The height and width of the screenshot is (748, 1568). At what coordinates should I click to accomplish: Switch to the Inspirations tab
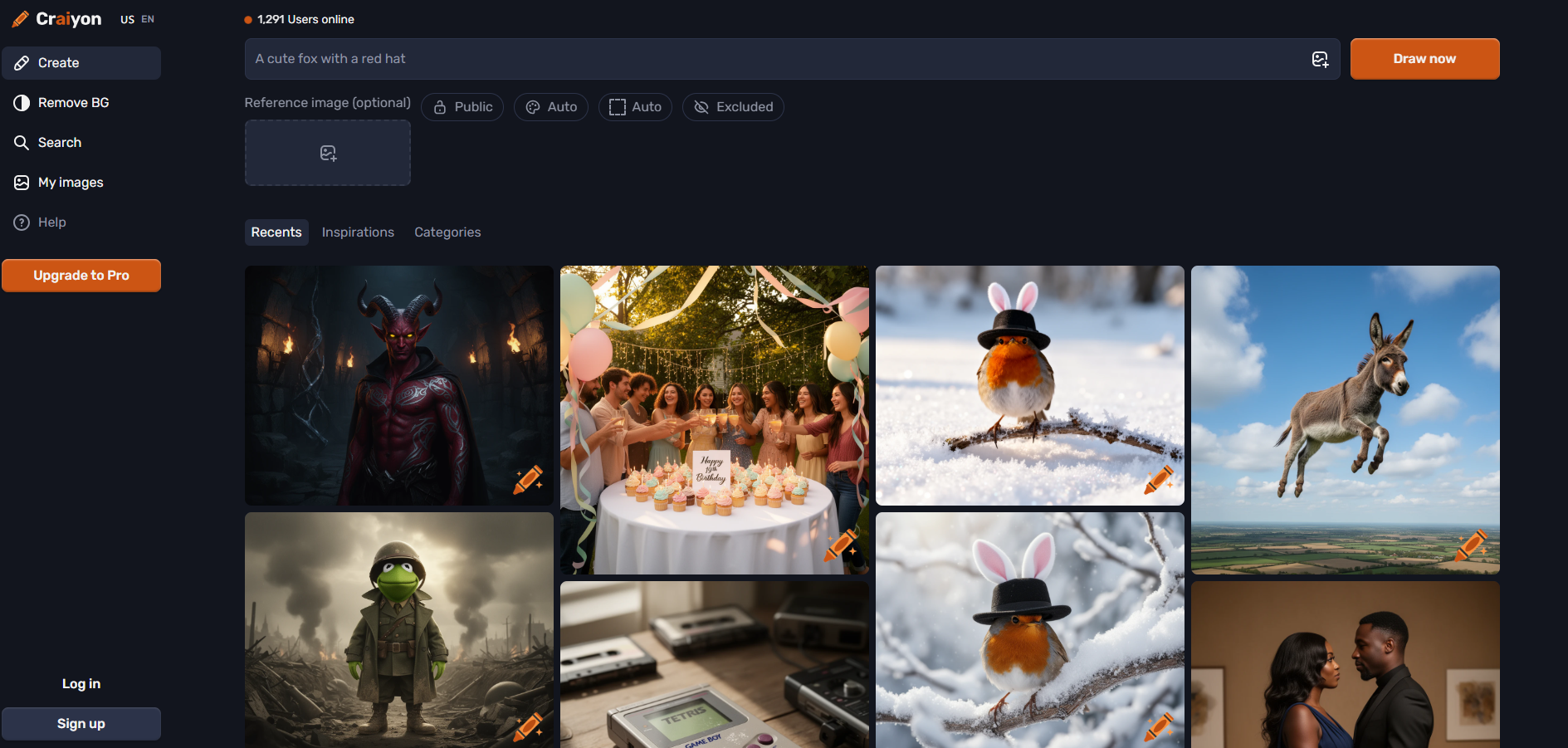pyautogui.click(x=358, y=232)
